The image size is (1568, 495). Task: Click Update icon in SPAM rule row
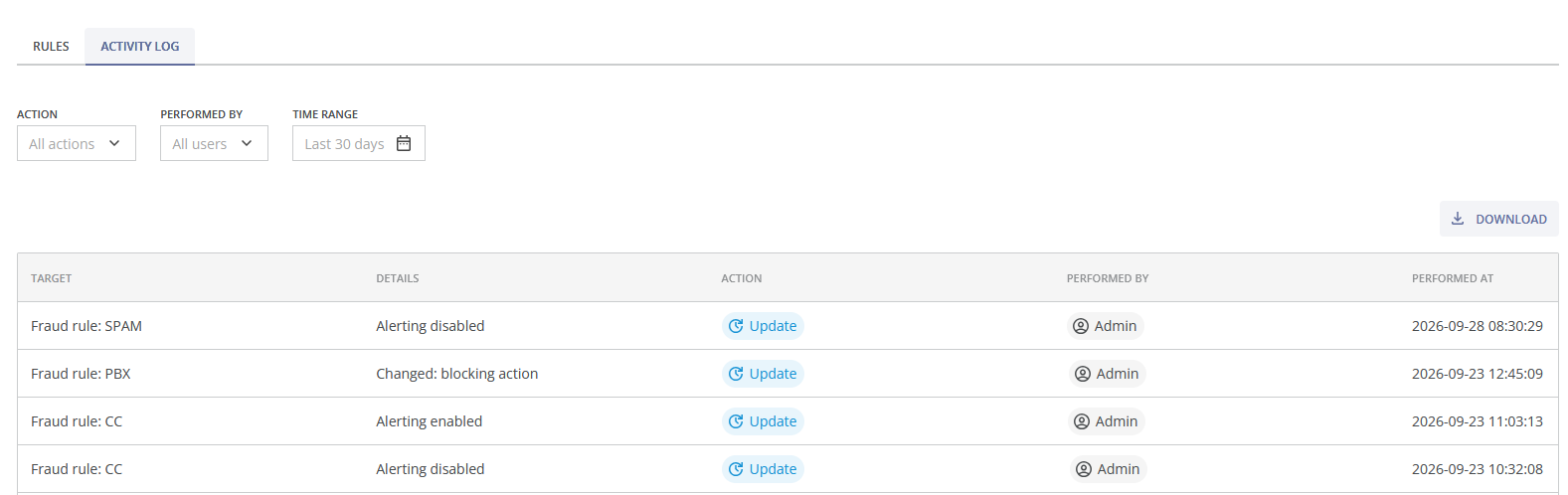coord(736,326)
